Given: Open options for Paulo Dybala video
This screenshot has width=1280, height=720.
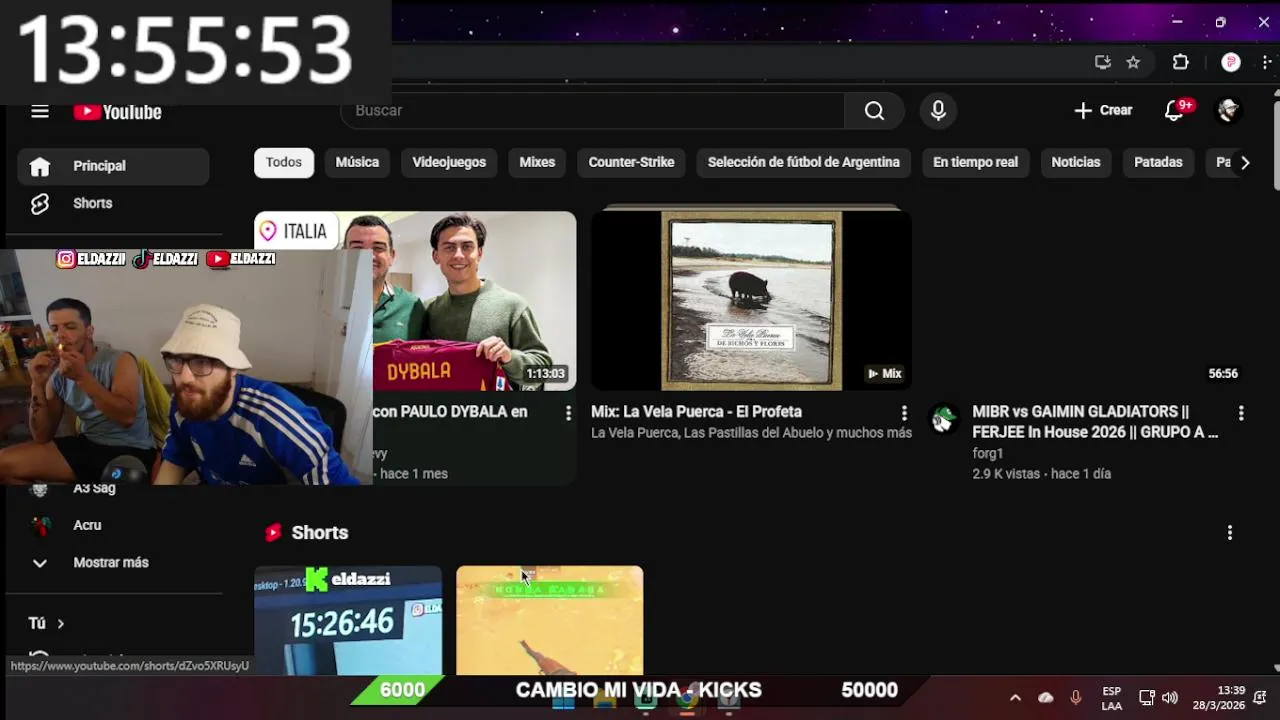Looking at the screenshot, I should pos(568,413).
